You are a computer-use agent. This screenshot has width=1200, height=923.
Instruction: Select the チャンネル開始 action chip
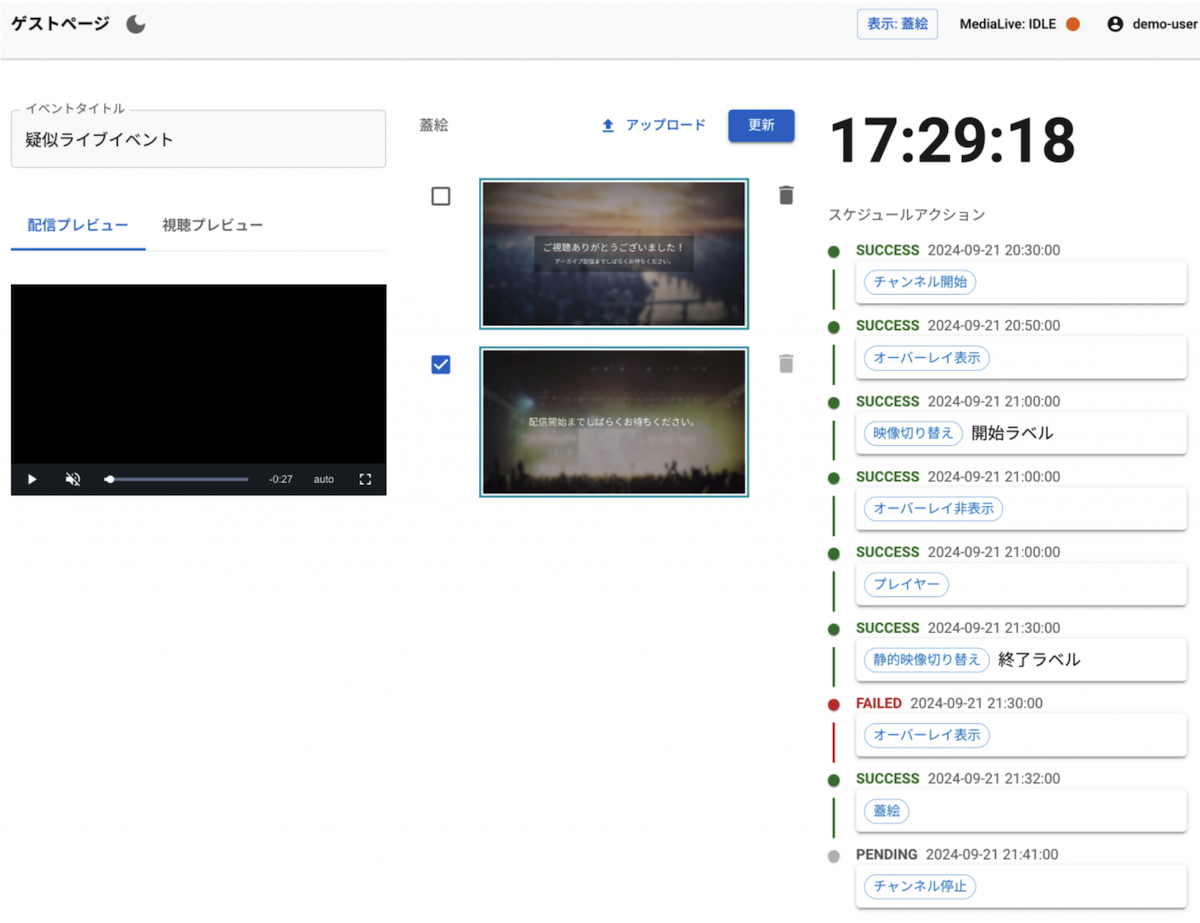click(920, 282)
